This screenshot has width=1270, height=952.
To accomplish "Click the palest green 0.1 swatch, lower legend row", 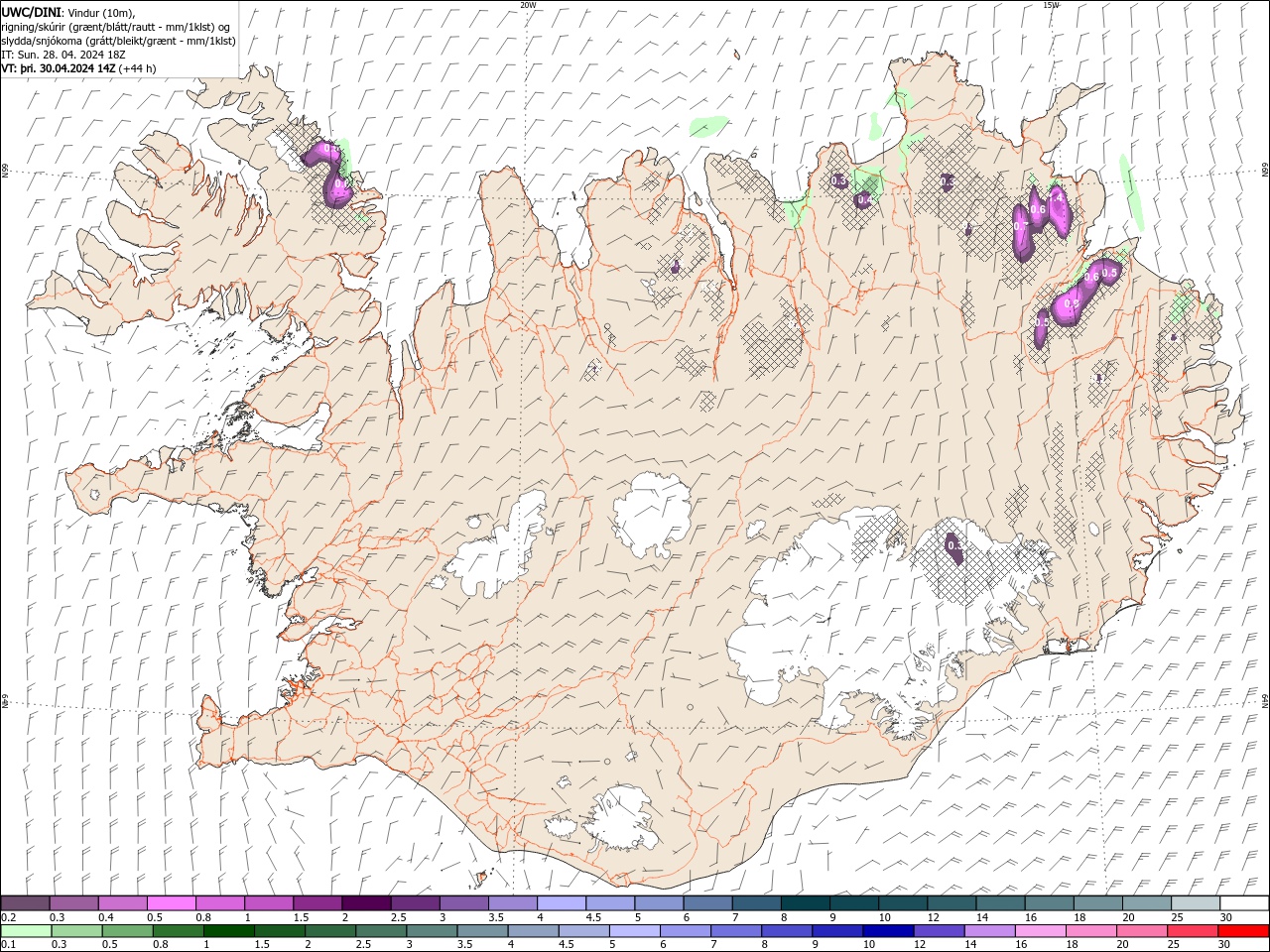I will [26, 931].
